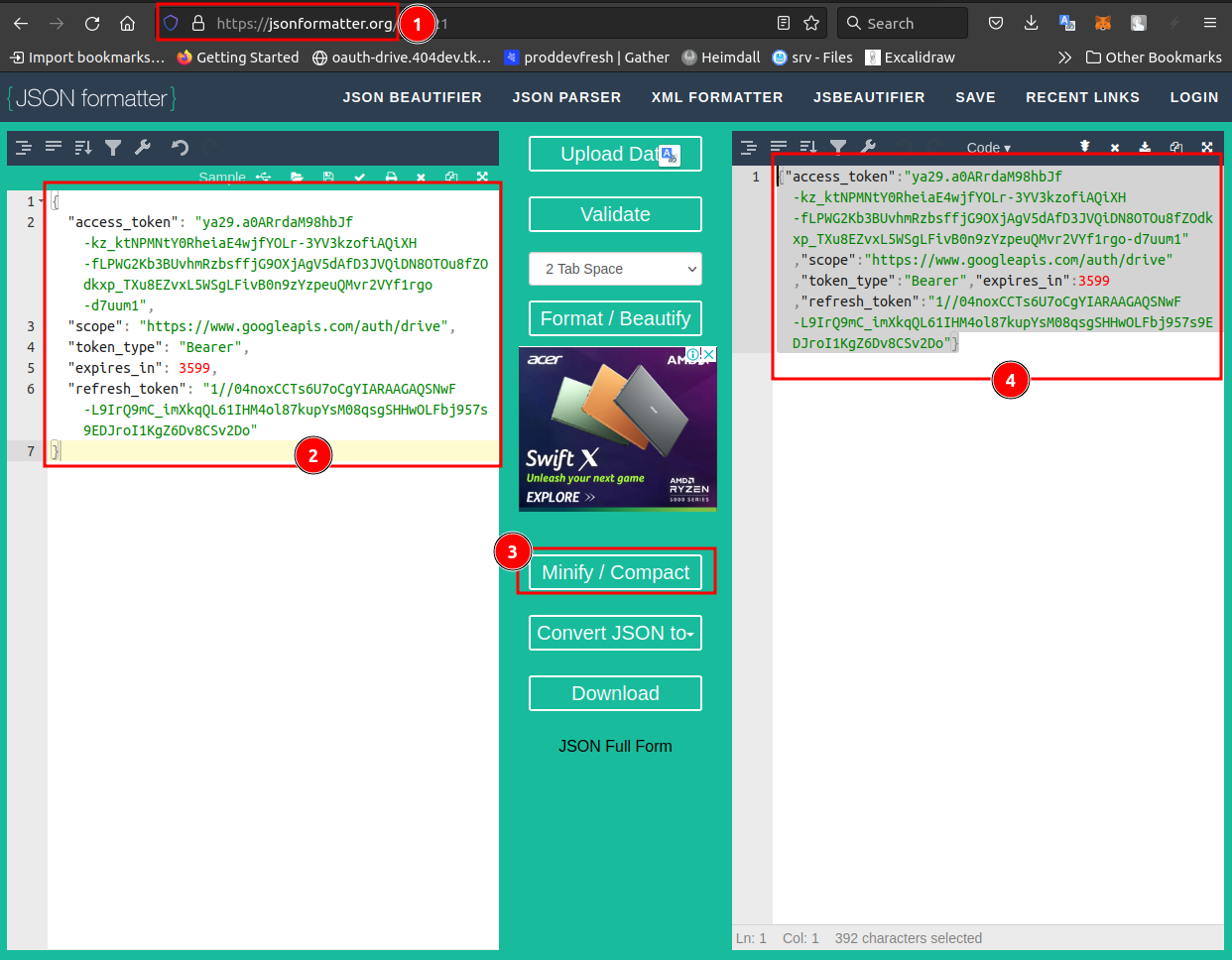1232x962 pixels.
Task: Copy output using right editor copy icon
Action: point(1176,147)
